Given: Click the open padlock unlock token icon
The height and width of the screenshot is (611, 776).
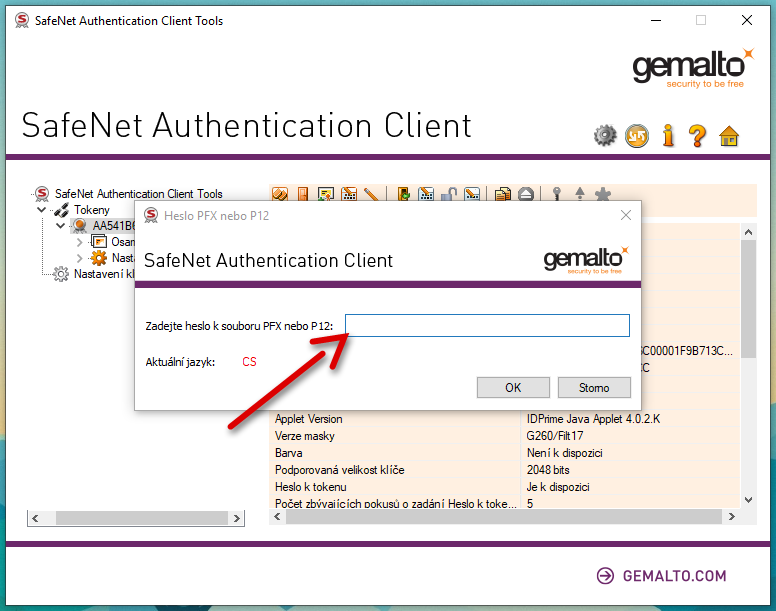Looking at the screenshot, I should click(449, 194).
